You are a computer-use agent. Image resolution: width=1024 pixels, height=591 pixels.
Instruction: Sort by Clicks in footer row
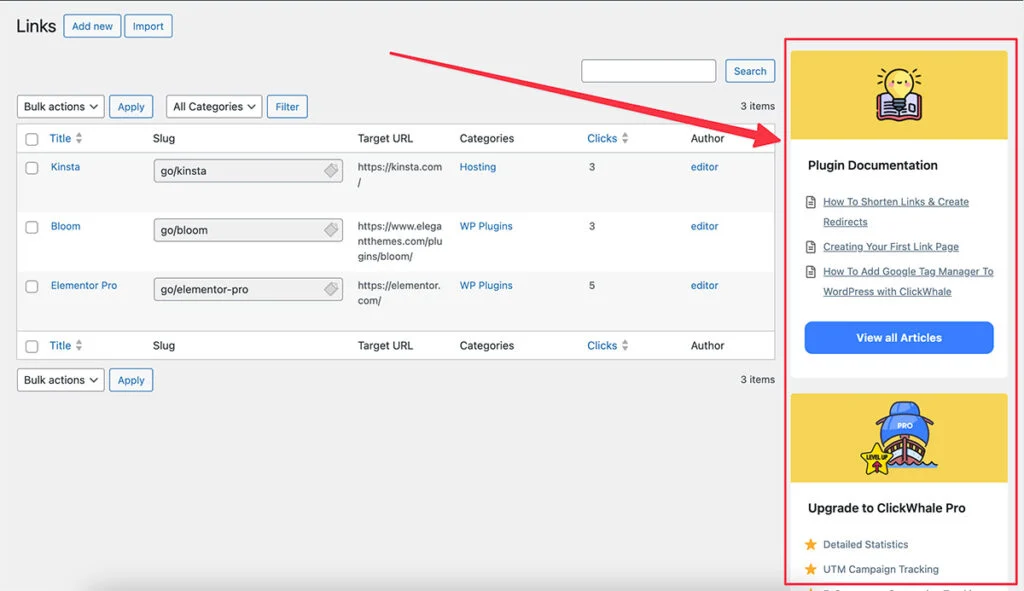601,345
